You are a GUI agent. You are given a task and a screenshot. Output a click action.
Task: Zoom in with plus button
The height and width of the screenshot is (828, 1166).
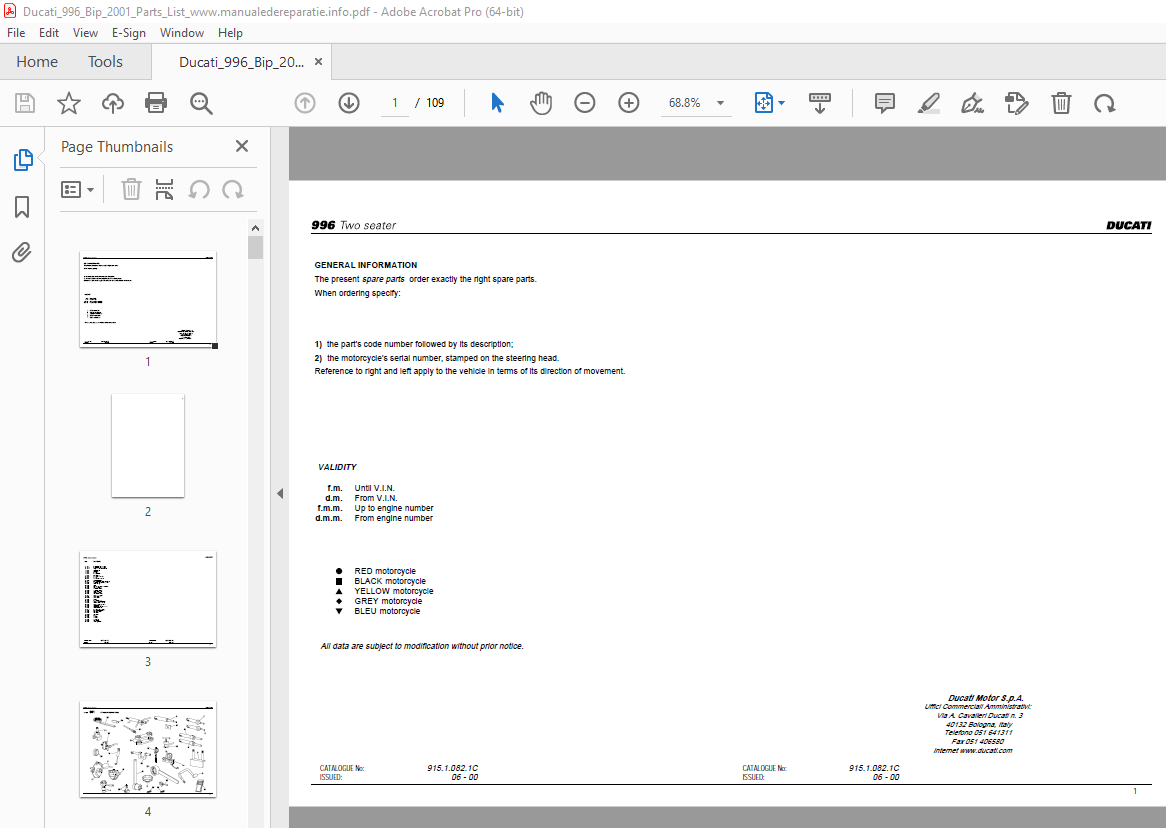pyautogui.click(x=628, y=103)
